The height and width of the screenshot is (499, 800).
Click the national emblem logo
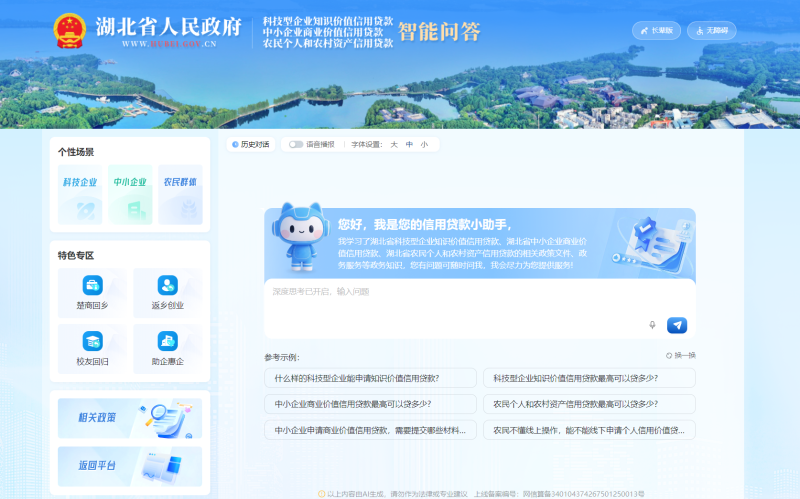[x=70, y=31]
